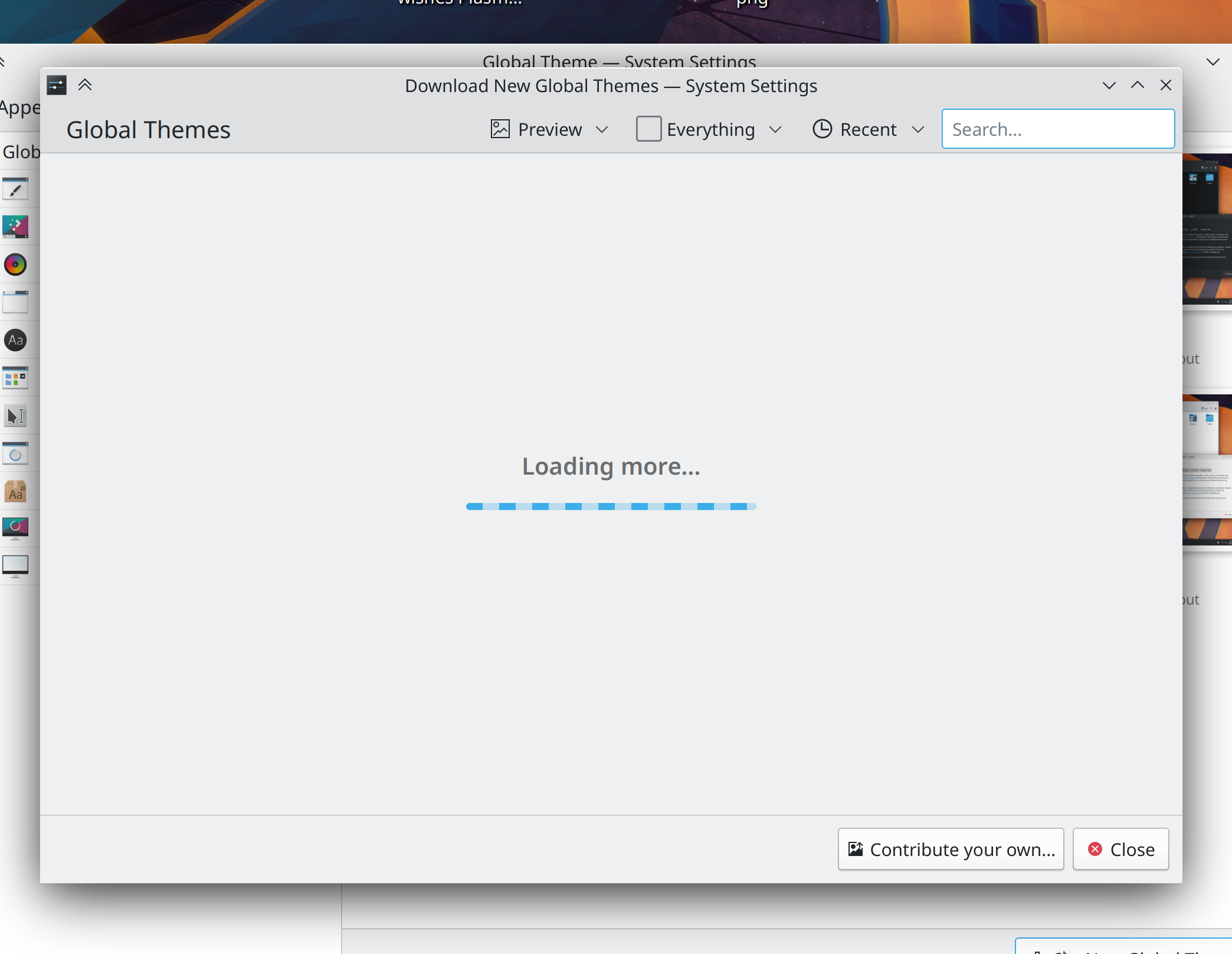1232x954 pixels.
Task: Focus the Search... input field
Action: pos(1058,129)
